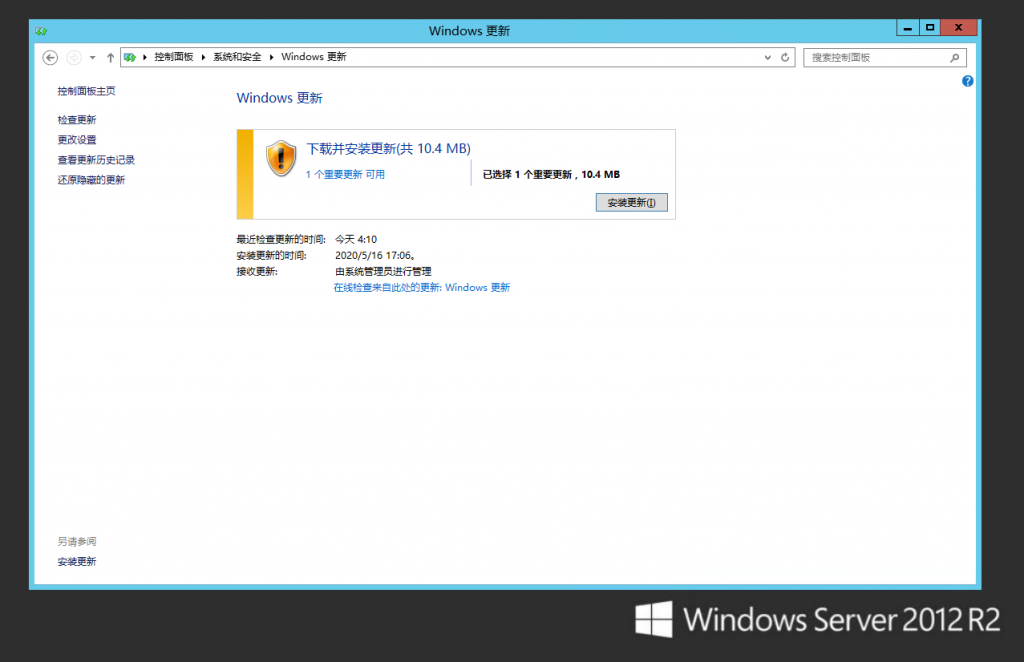Click 检查更新 in the left sidebar
Viewport: 1024px width, 662px height.
pos(77,120)
